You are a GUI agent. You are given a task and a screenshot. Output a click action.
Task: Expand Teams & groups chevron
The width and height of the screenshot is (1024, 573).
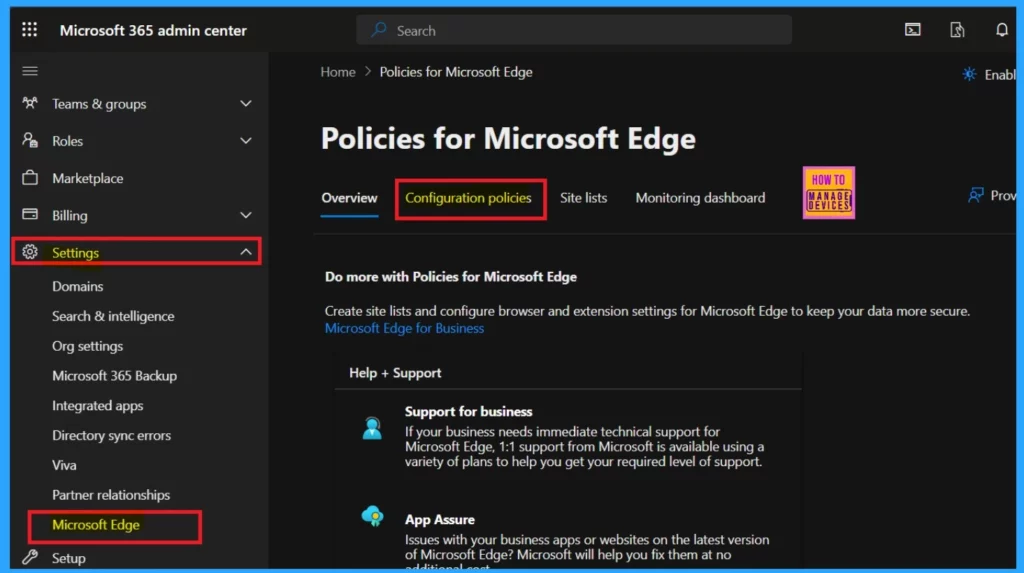pyautogui.click(x=246, y=103)
